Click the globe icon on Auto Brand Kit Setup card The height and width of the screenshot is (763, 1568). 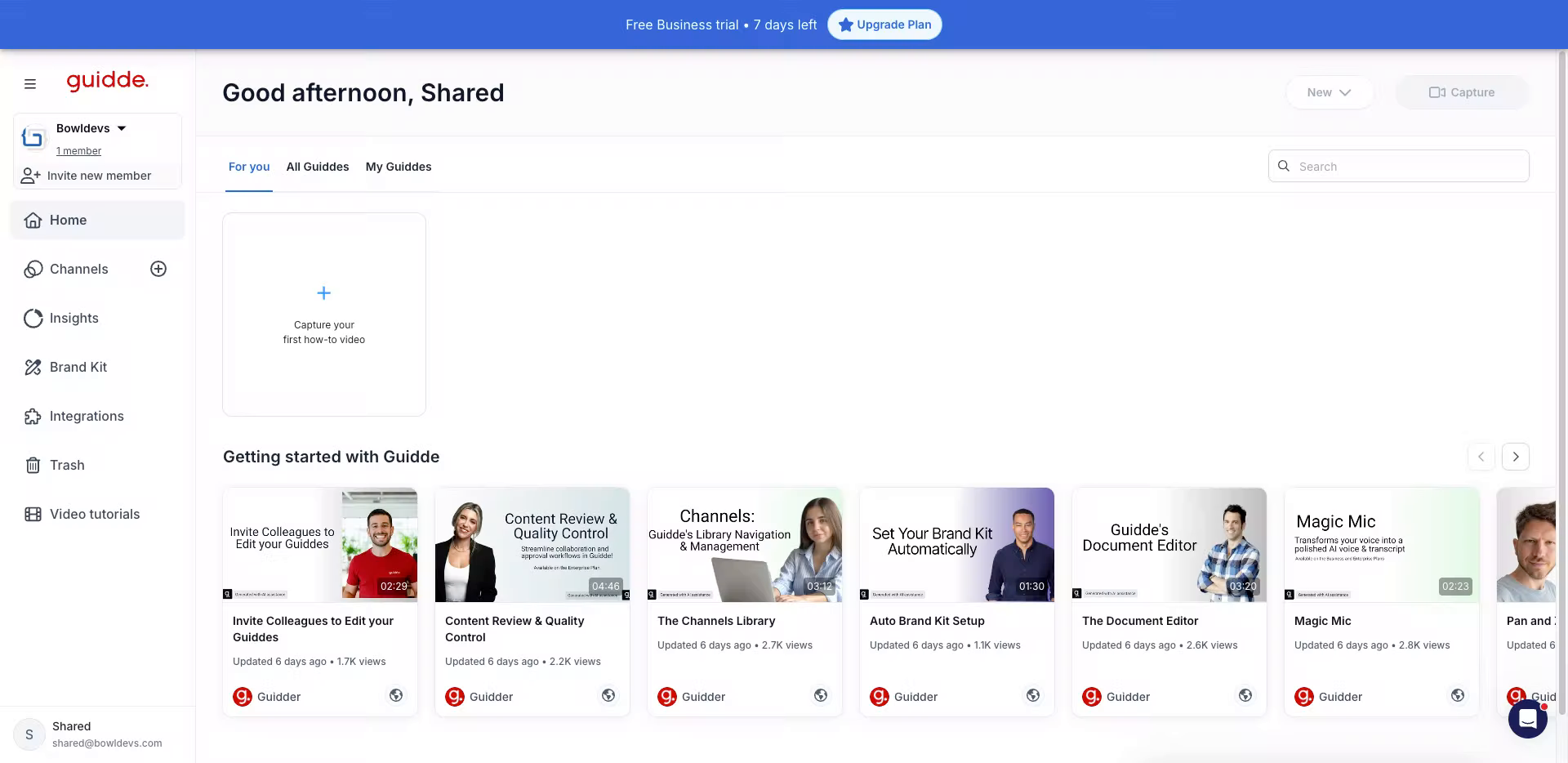tap(1033, 695)
